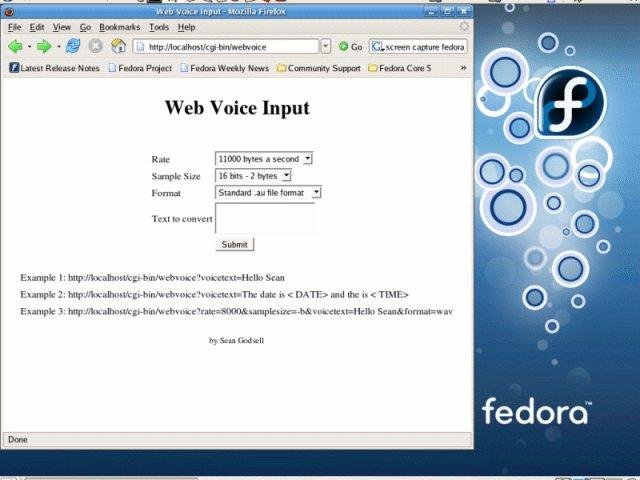Close the Firefox window
640x480 pixels.
click(x=464, y=11)
